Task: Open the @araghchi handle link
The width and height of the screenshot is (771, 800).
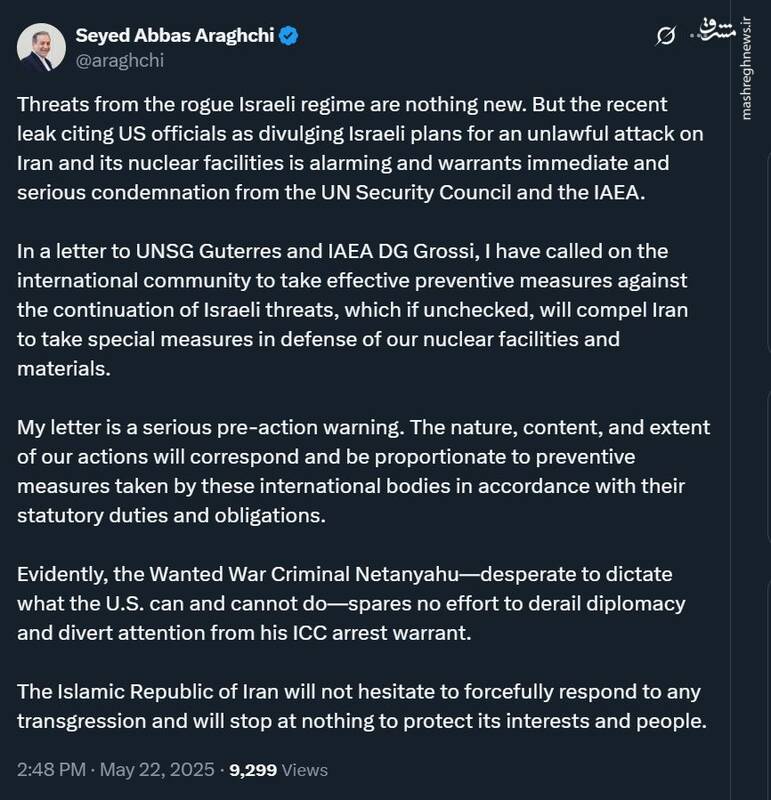Action: point(119,60)
